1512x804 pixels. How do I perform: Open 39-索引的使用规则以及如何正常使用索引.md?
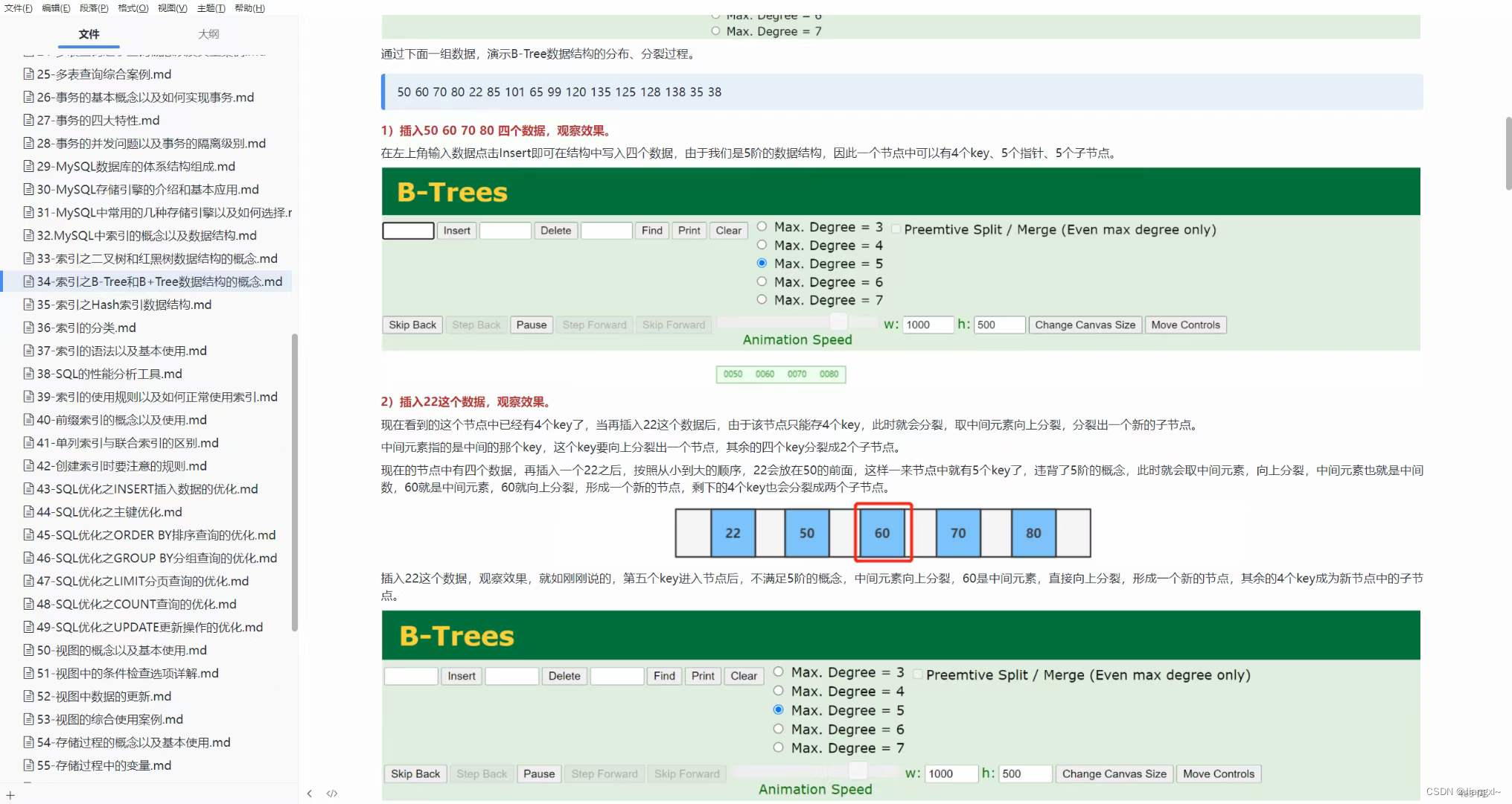(x=157, y=397)
